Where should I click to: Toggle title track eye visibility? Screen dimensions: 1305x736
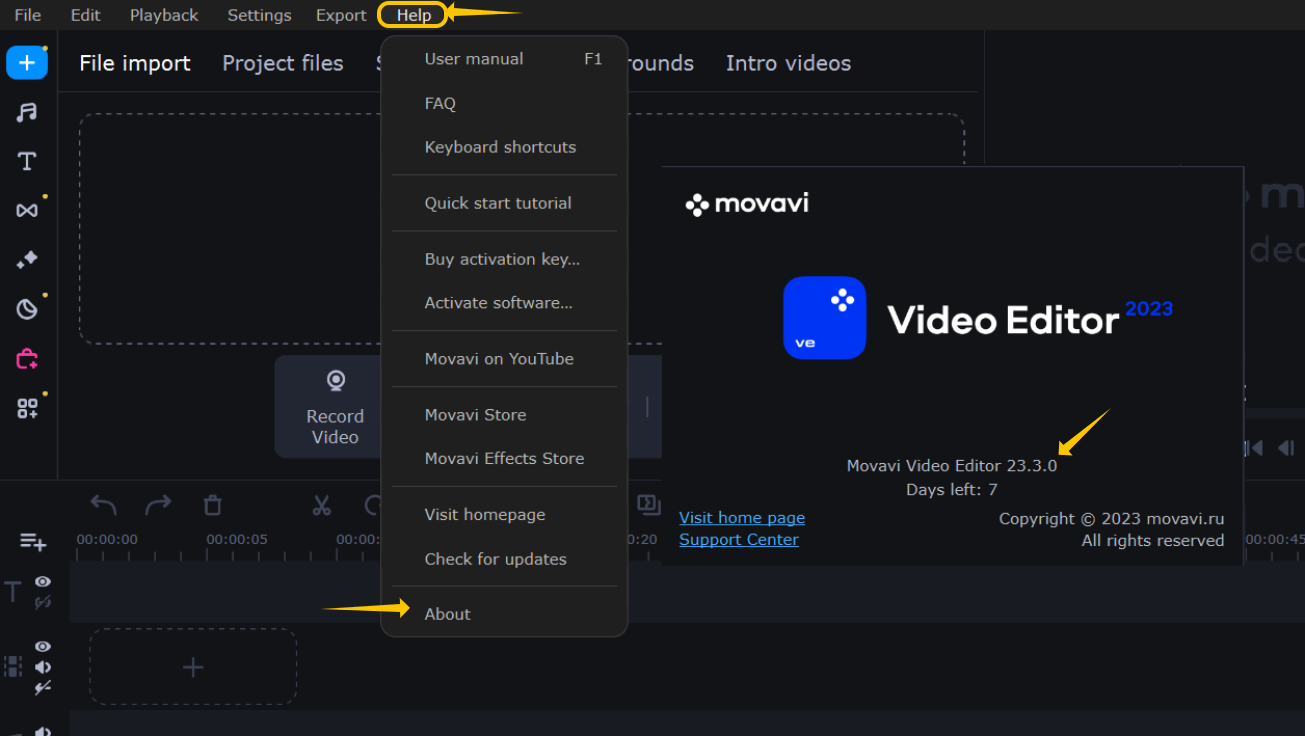(x=43, y=581)
